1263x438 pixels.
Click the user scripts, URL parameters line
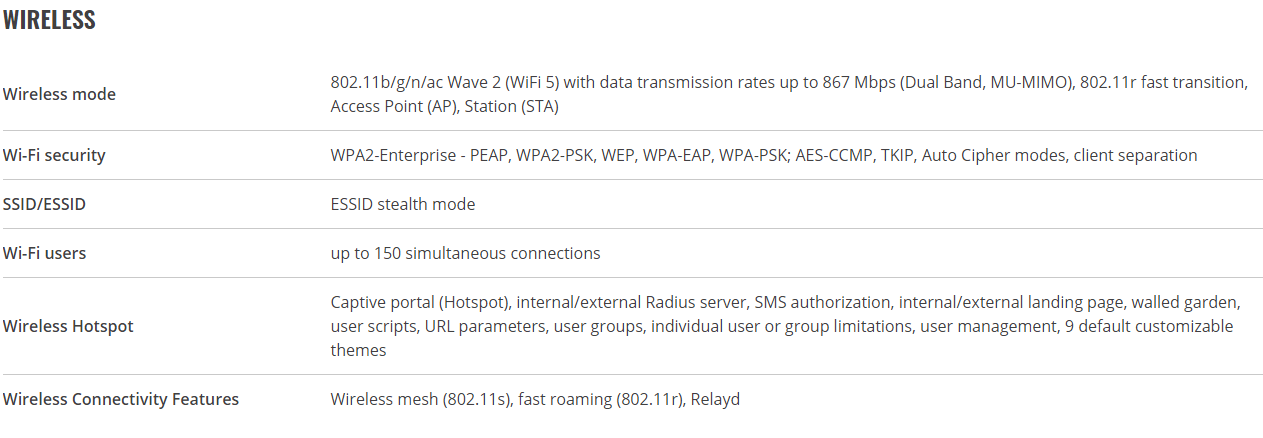click(782, 326)
